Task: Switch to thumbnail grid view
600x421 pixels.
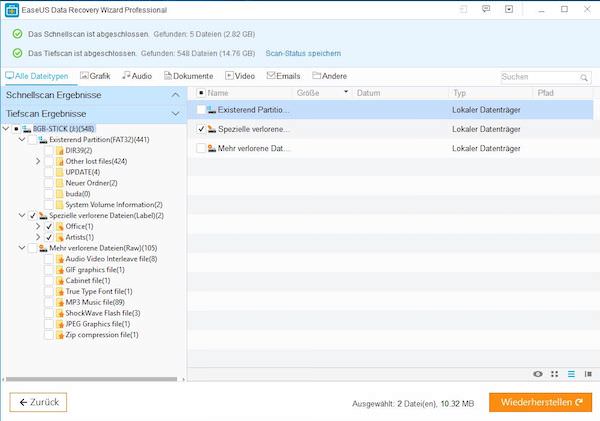Action: [x=554, y=374]
